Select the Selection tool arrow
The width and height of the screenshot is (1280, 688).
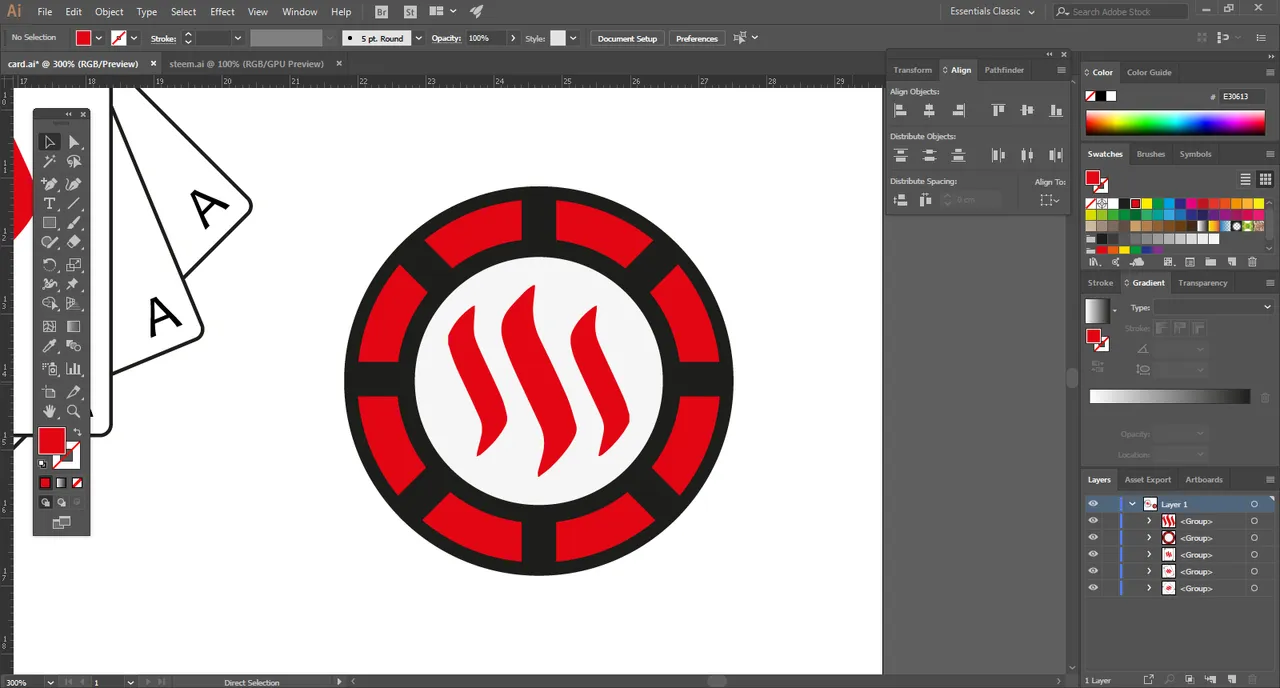click(x=49, y=142)
